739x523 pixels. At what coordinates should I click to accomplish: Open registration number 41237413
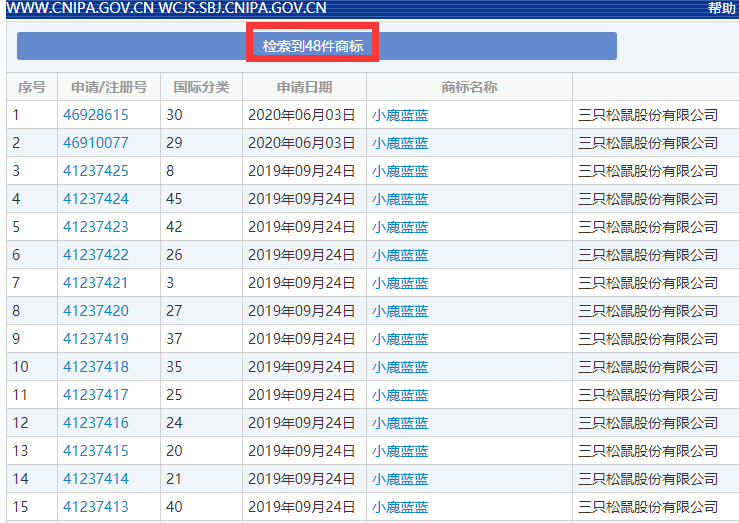click(x=96, y=507)
